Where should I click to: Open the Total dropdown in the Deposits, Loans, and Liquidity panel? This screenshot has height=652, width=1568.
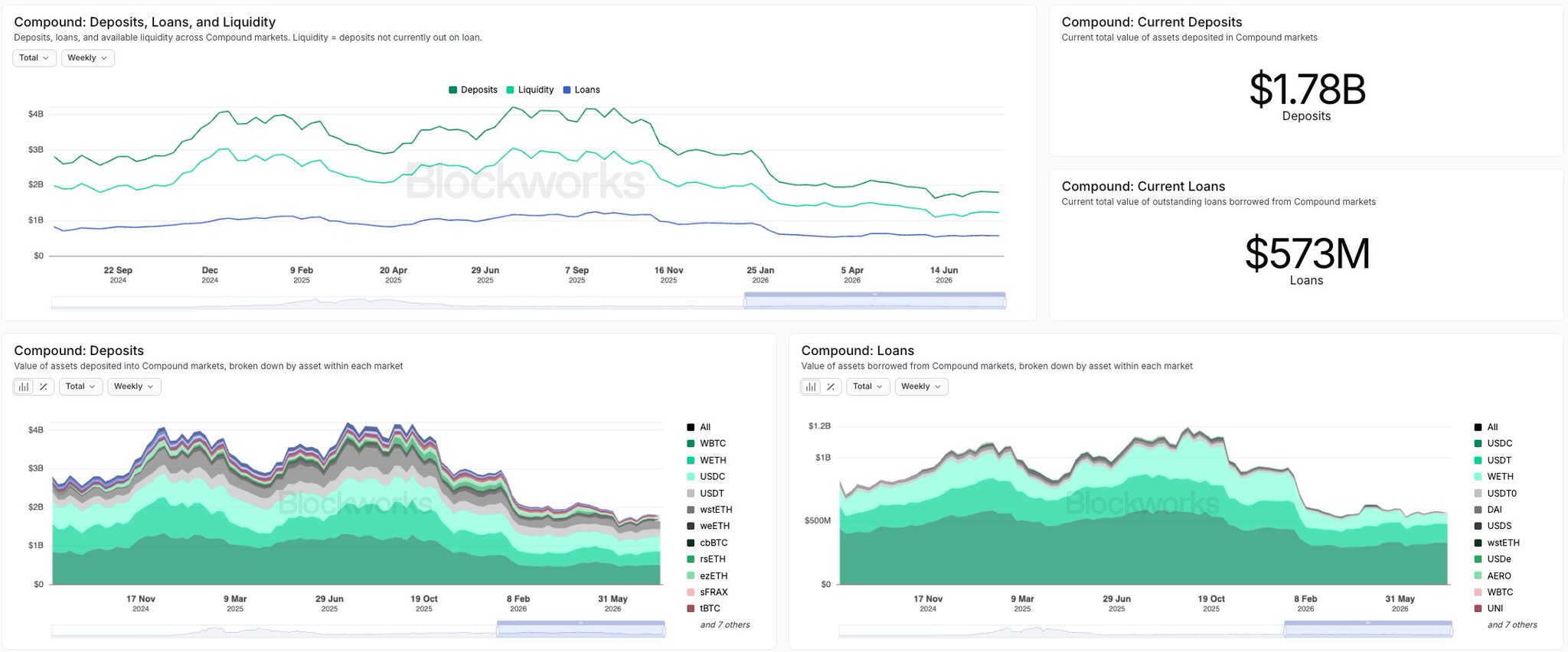coord(34,58)
